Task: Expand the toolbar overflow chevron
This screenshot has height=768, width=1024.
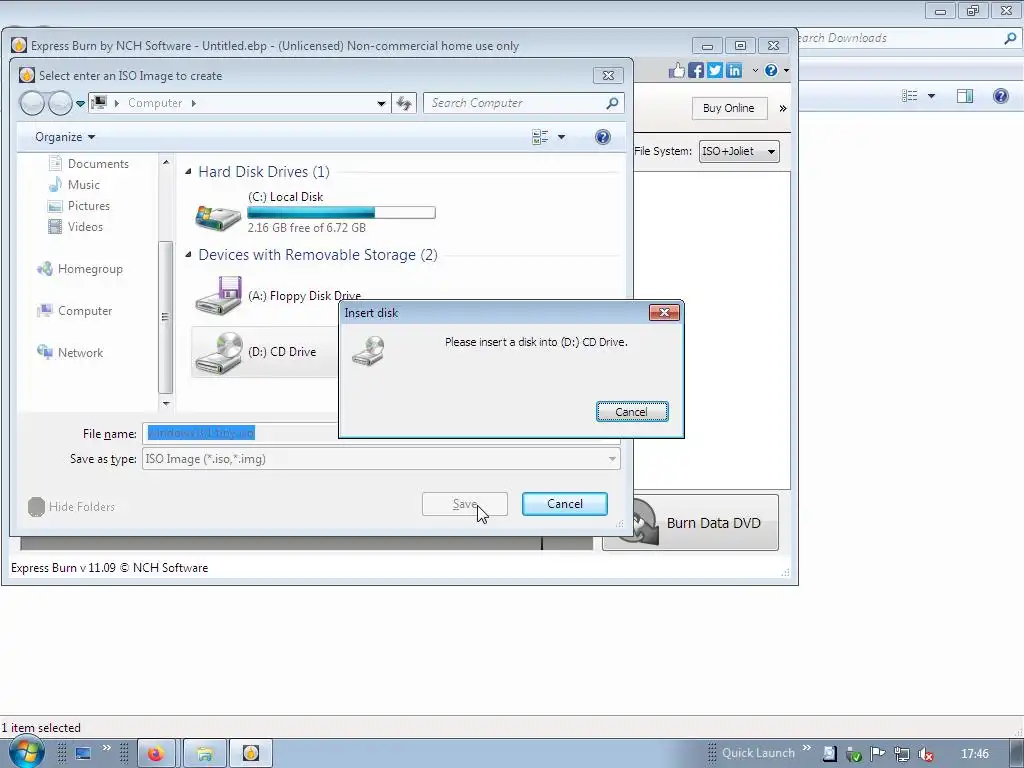Action: click(782, 108)
